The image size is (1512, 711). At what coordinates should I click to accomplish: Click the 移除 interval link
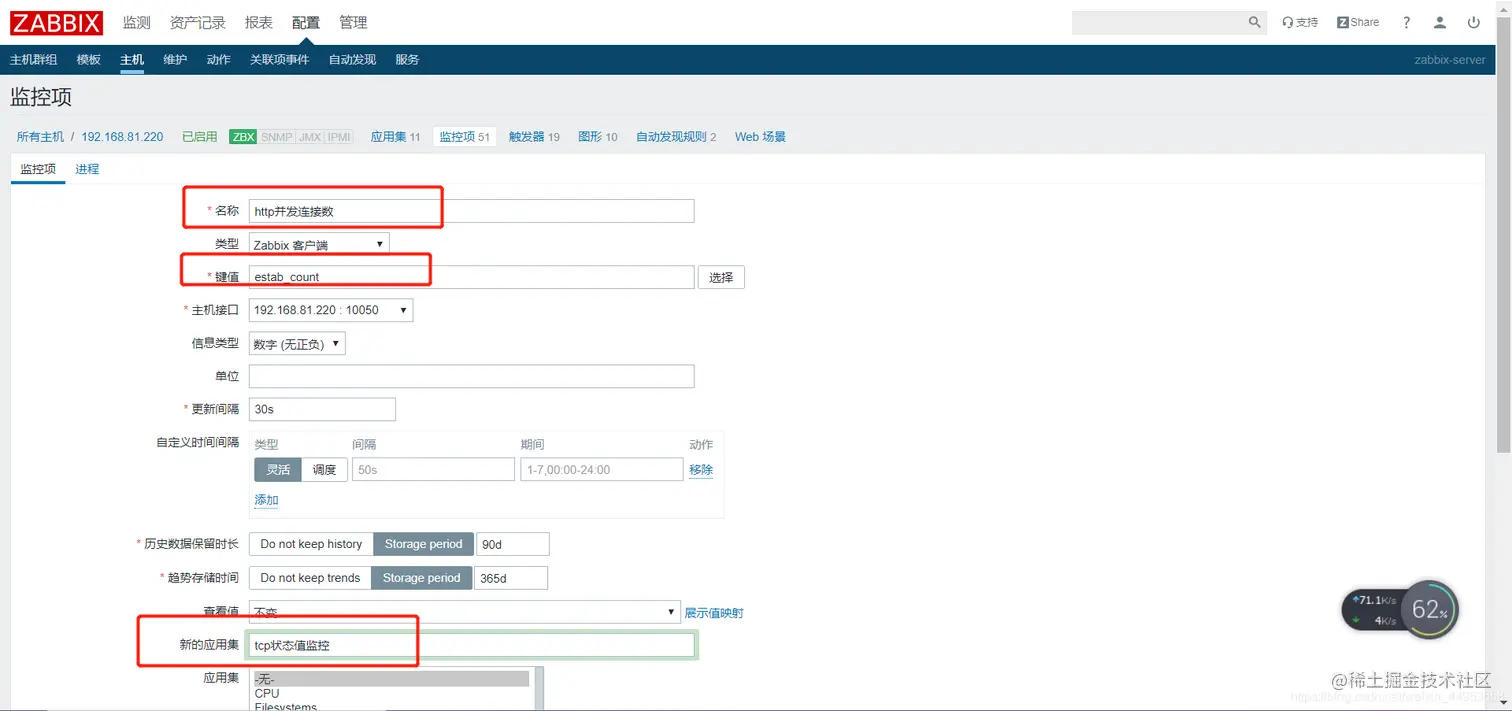[701, 470]
